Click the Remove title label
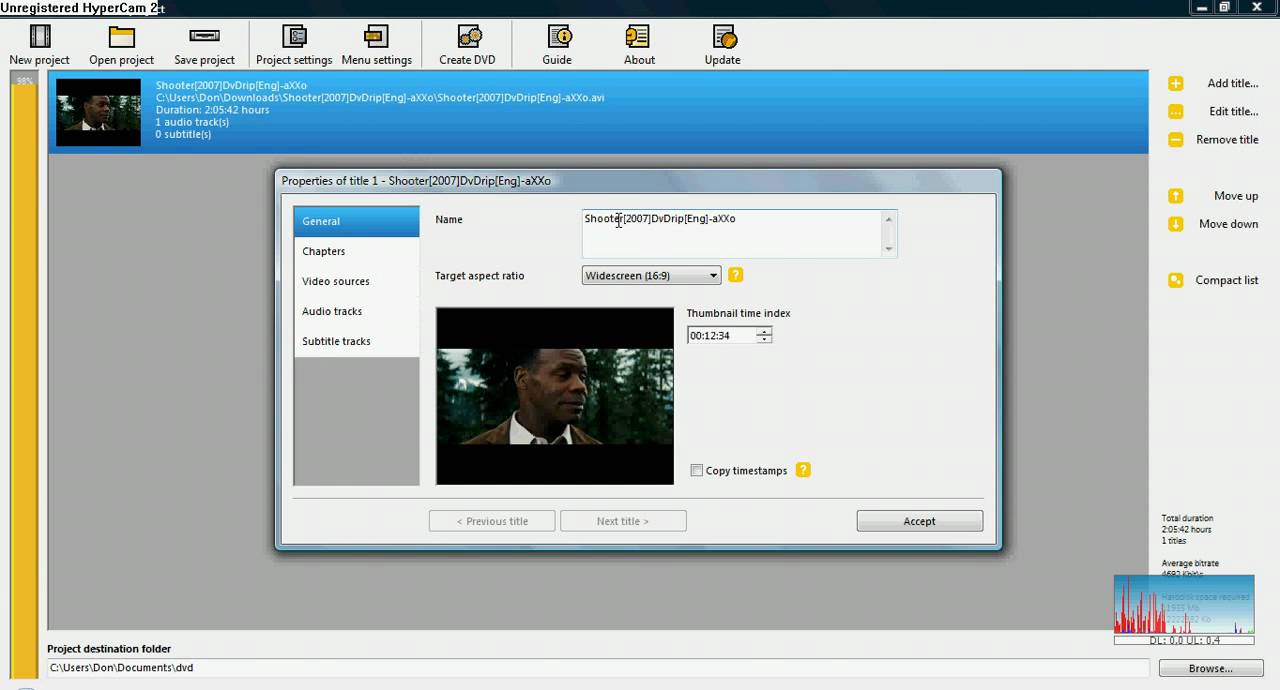Viewport: 1280px width, 690px height. point(1227,140)
